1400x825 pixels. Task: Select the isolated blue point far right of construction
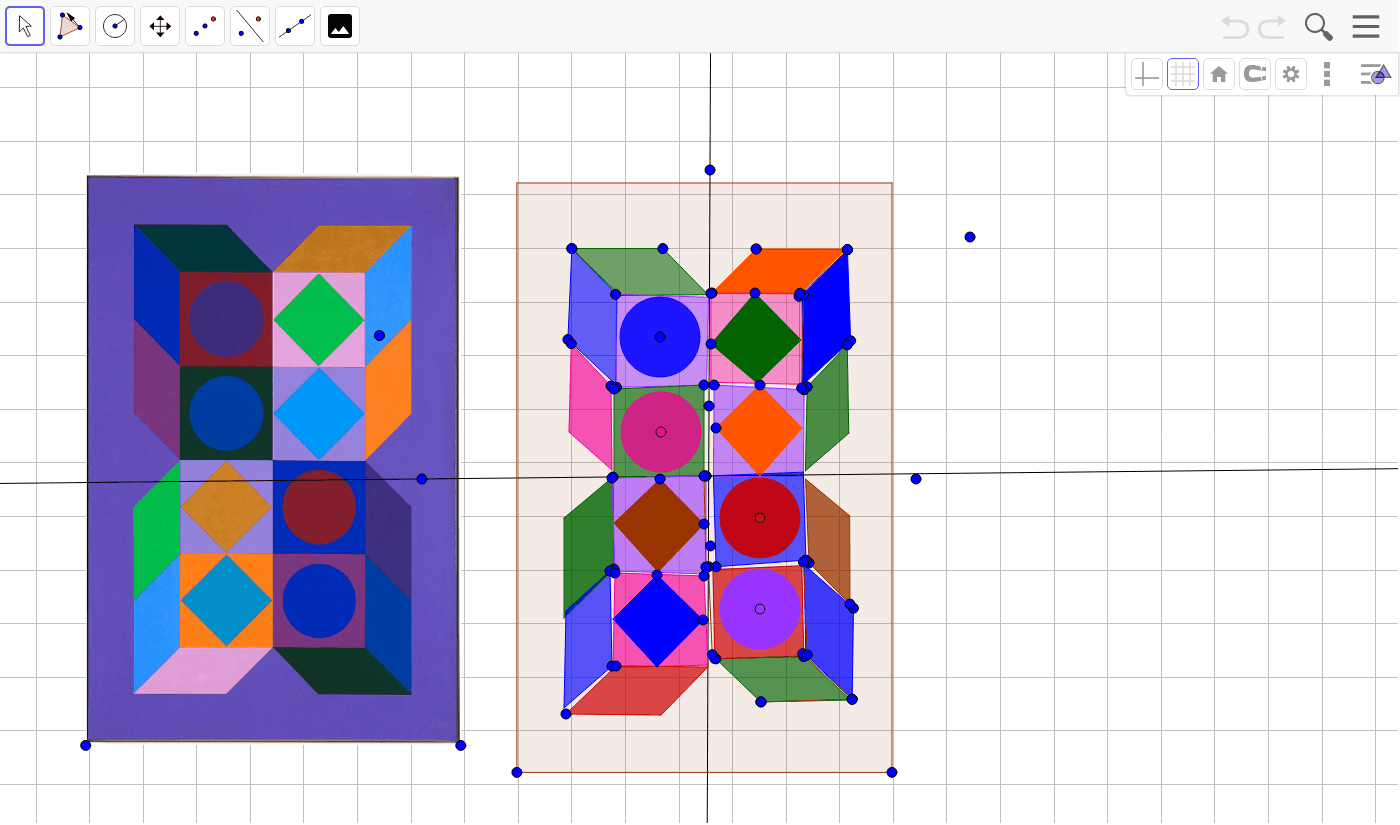click(970, 237)
